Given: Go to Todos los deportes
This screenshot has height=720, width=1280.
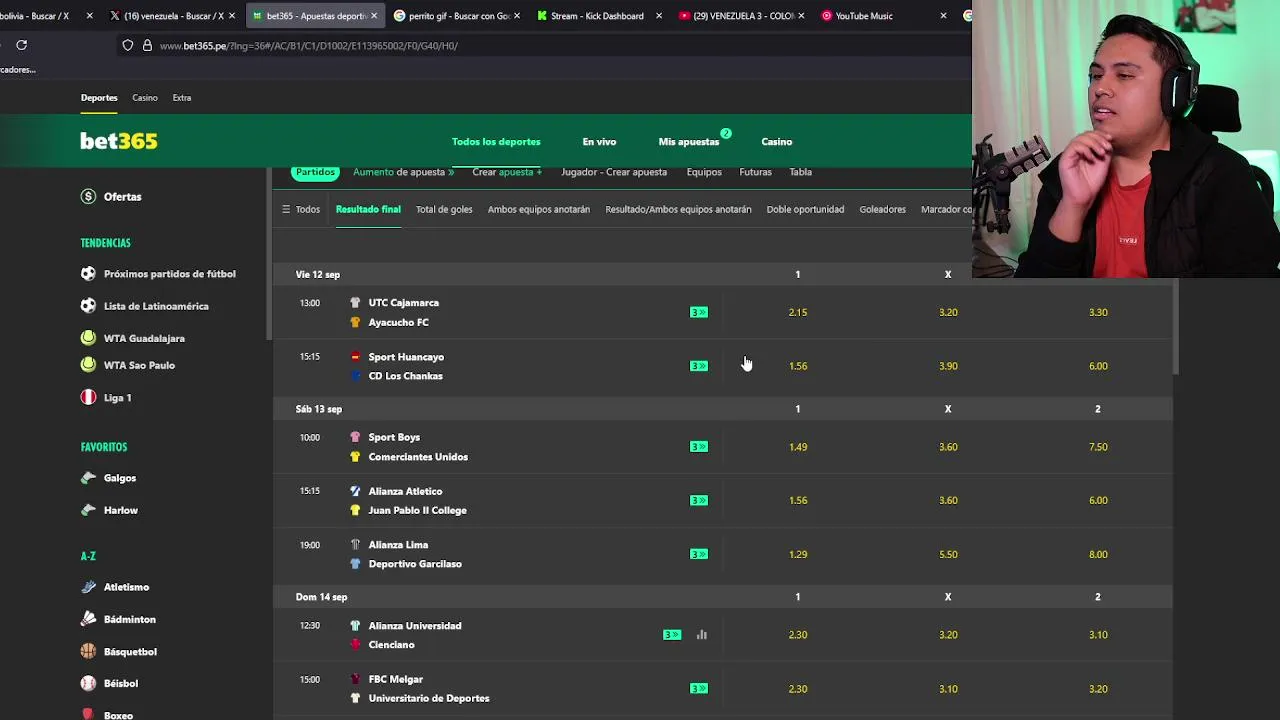Looking at the screenshot, I should (x=496, y=142).
